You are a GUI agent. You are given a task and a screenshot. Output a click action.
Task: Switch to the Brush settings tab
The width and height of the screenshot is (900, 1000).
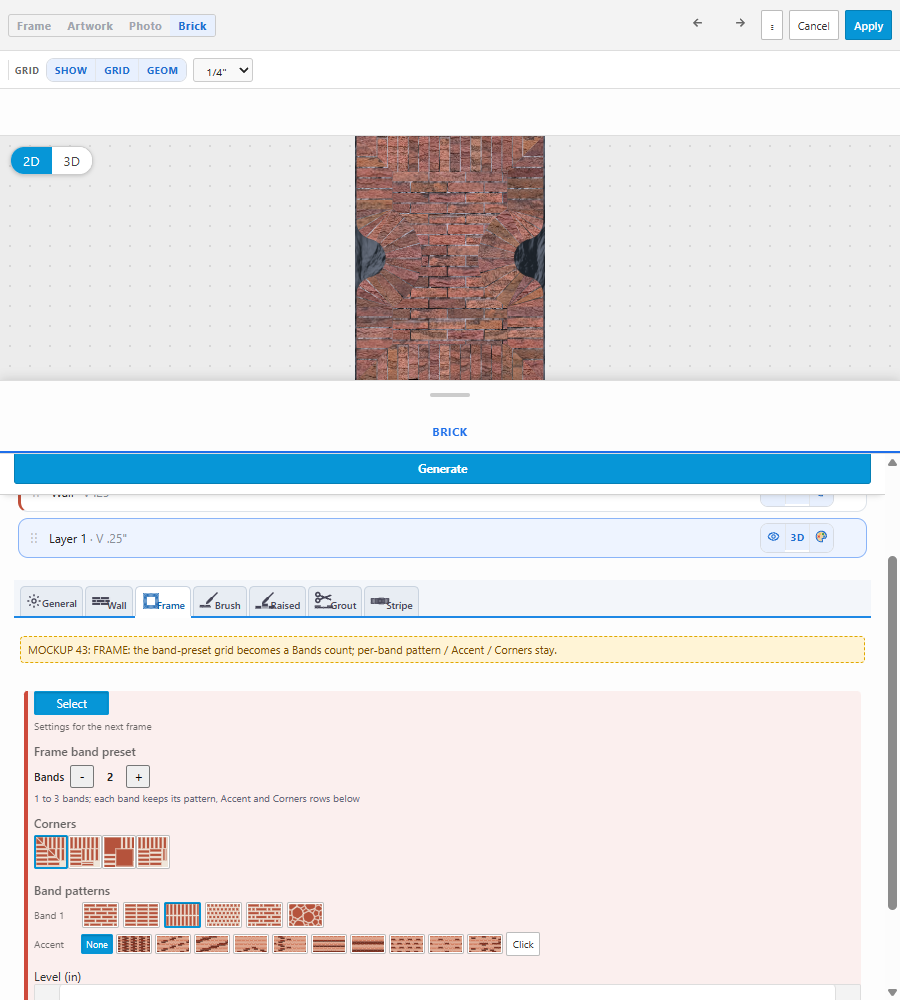coord(220,602)
